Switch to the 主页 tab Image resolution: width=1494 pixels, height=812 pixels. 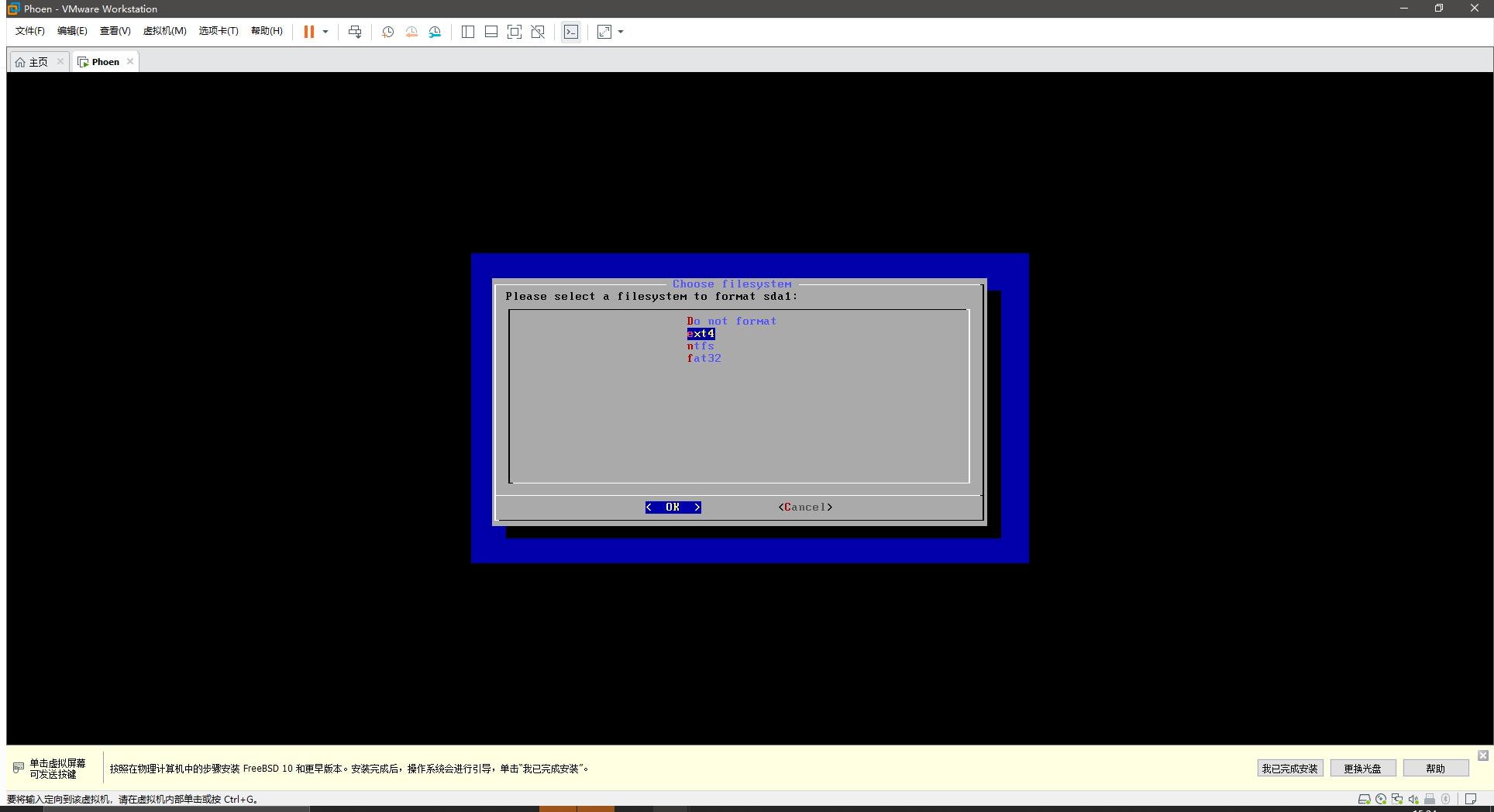[37, 61]
